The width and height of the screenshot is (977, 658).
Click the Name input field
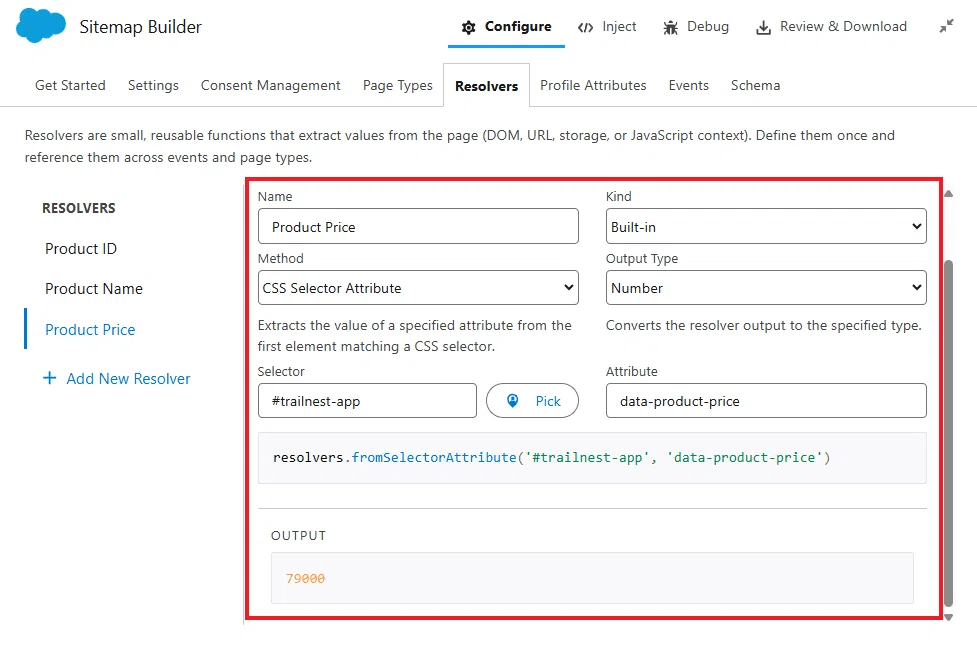coord(418,226)
